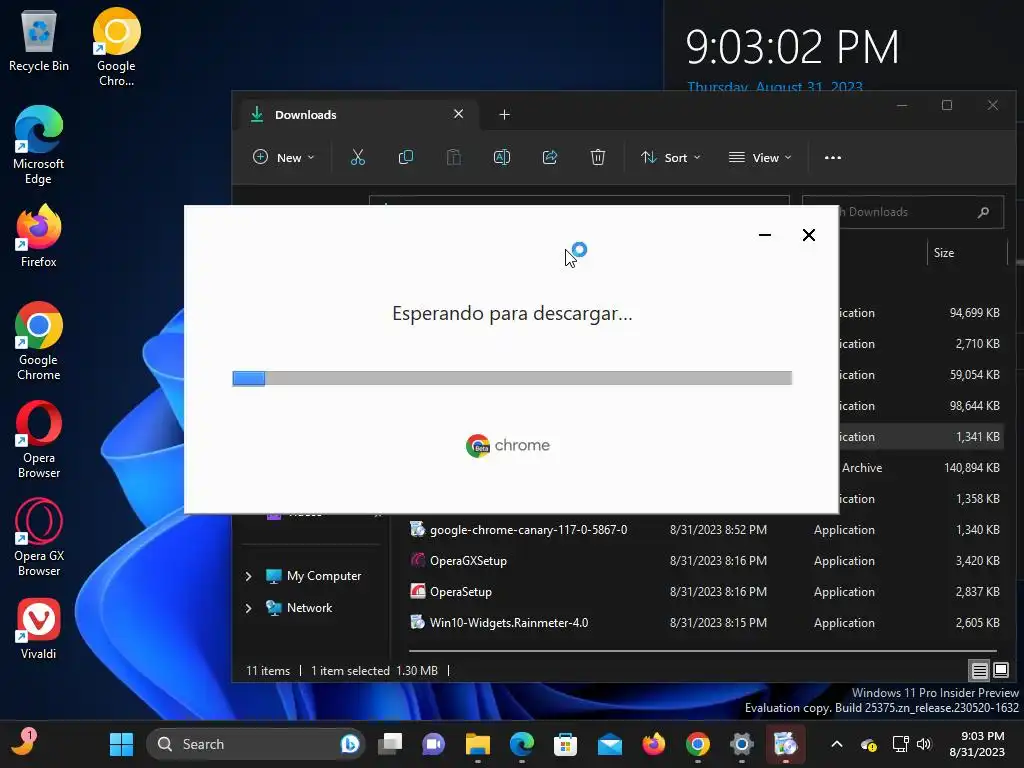Open the View dropdown in Explorer
Screen dimensions: 1024x768
[760, 157]
